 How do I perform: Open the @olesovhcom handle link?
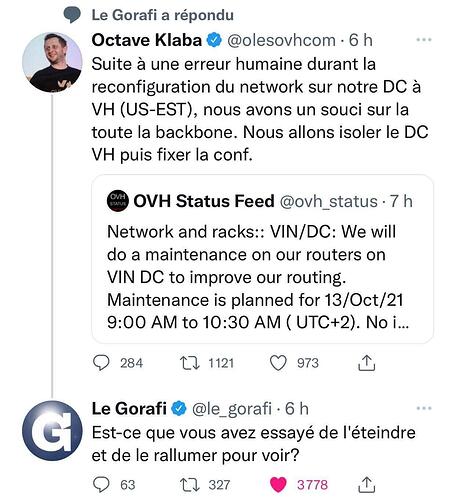(281, 40)
